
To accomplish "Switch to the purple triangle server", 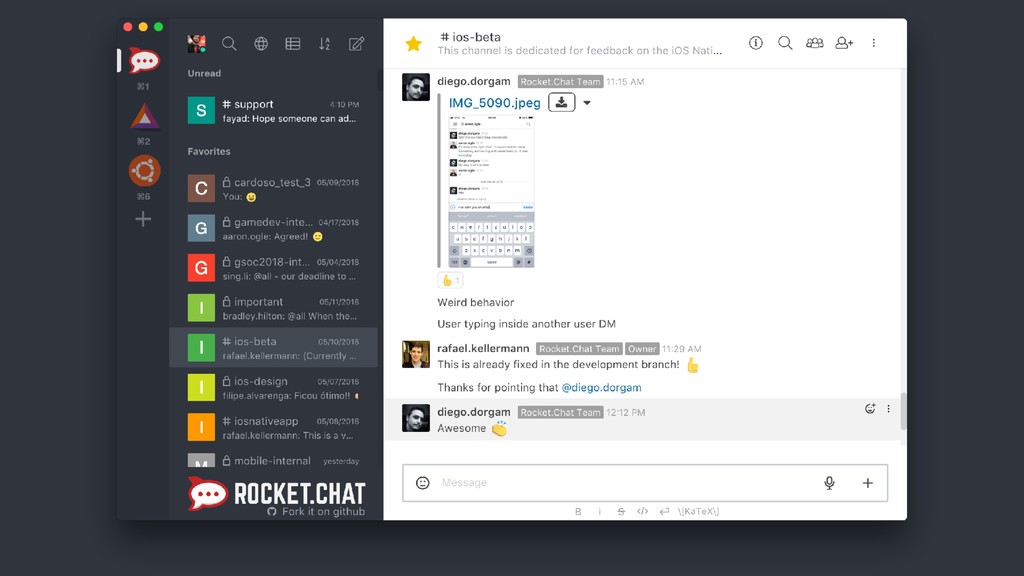I will click(144, 117).
